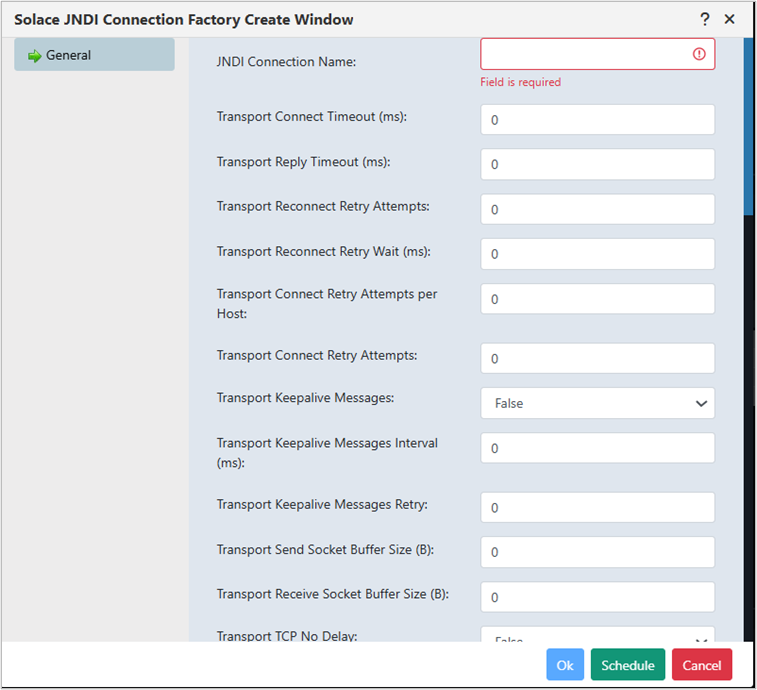The width and height of the screenshot is (757, 690).
Task: Close the JNDI Connection Factory window
Action: click(729, 19)
